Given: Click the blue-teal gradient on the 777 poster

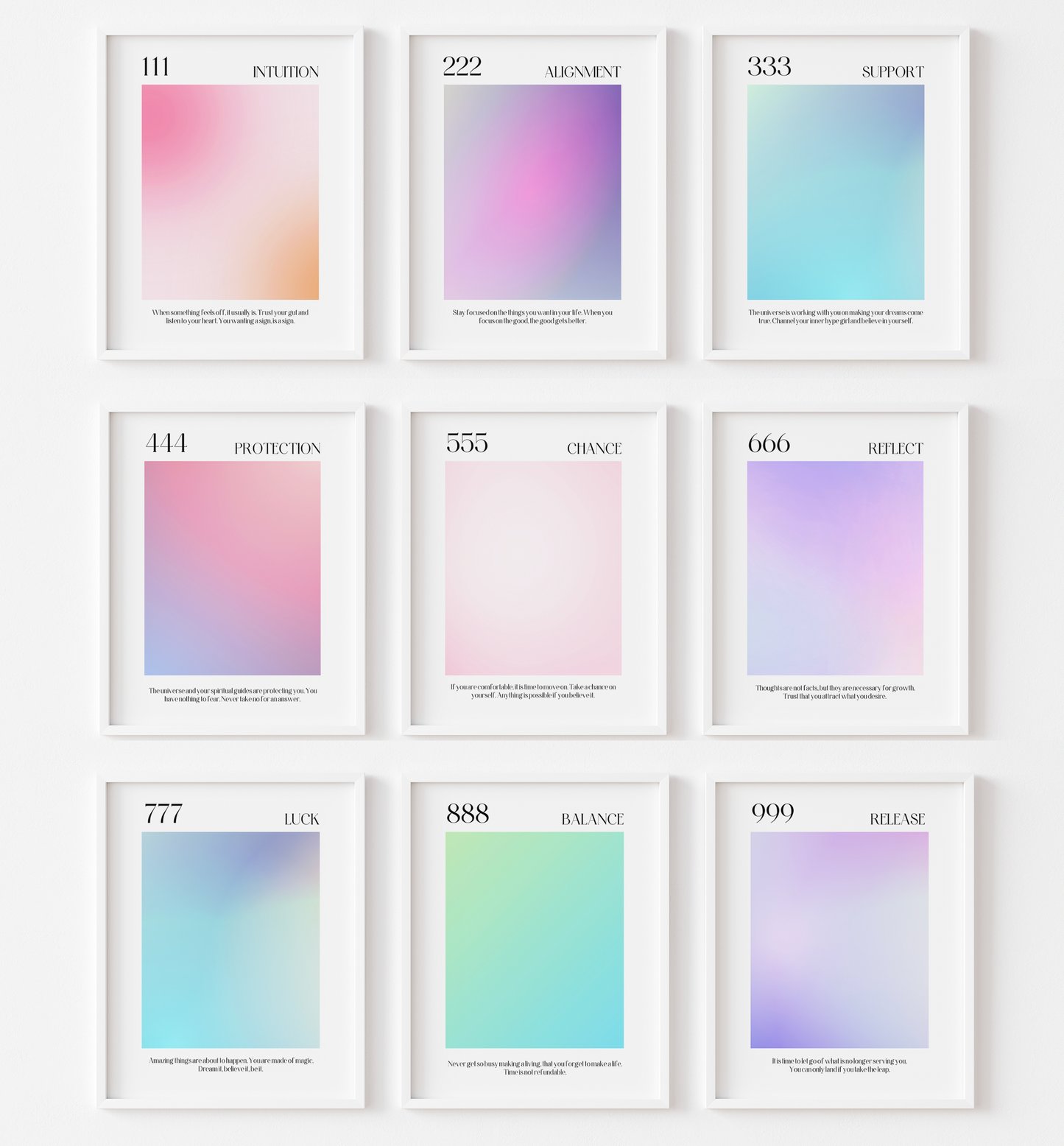Looking at the screenshot, I should point(230,940).
